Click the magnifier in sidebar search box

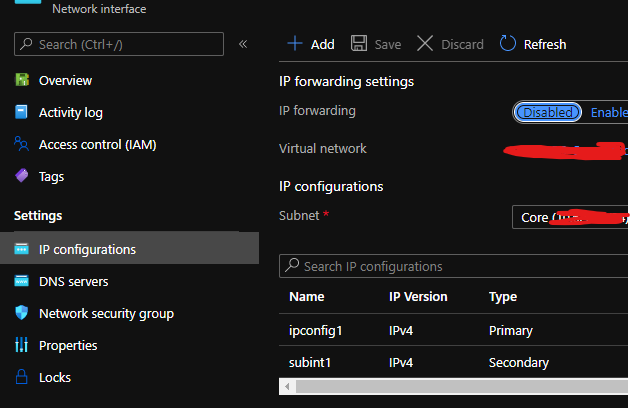click(26, 43)
